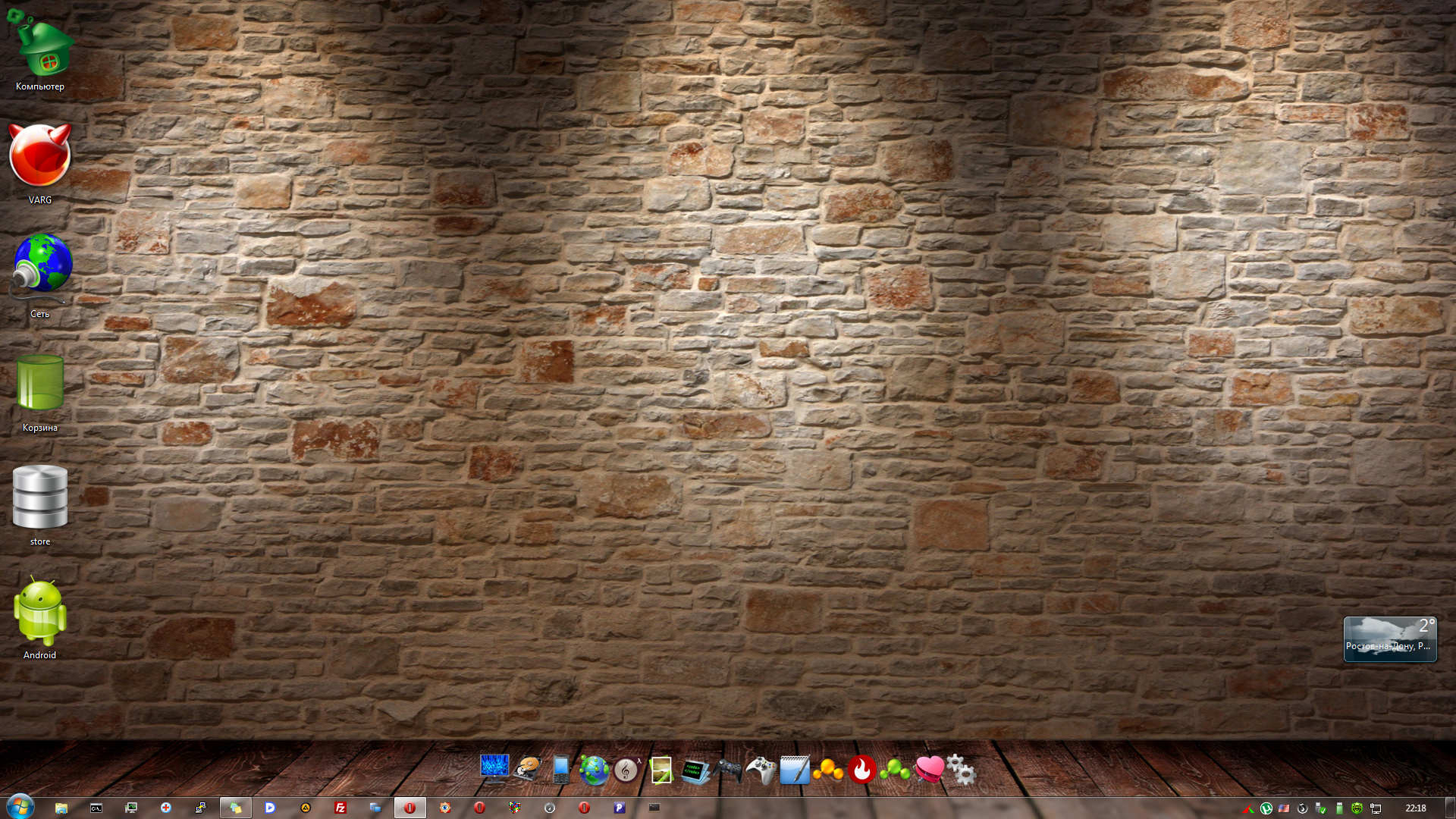Click the hard drive dock icon
This screenshot has width=1456, height=819.
coord(529,769)
